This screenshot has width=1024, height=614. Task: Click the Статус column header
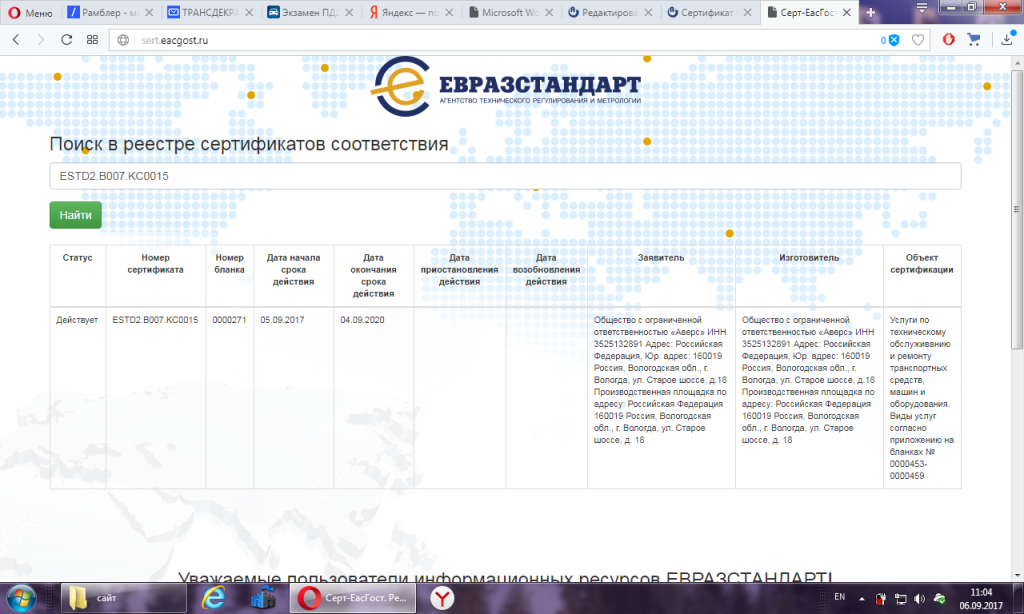point(77,258)
